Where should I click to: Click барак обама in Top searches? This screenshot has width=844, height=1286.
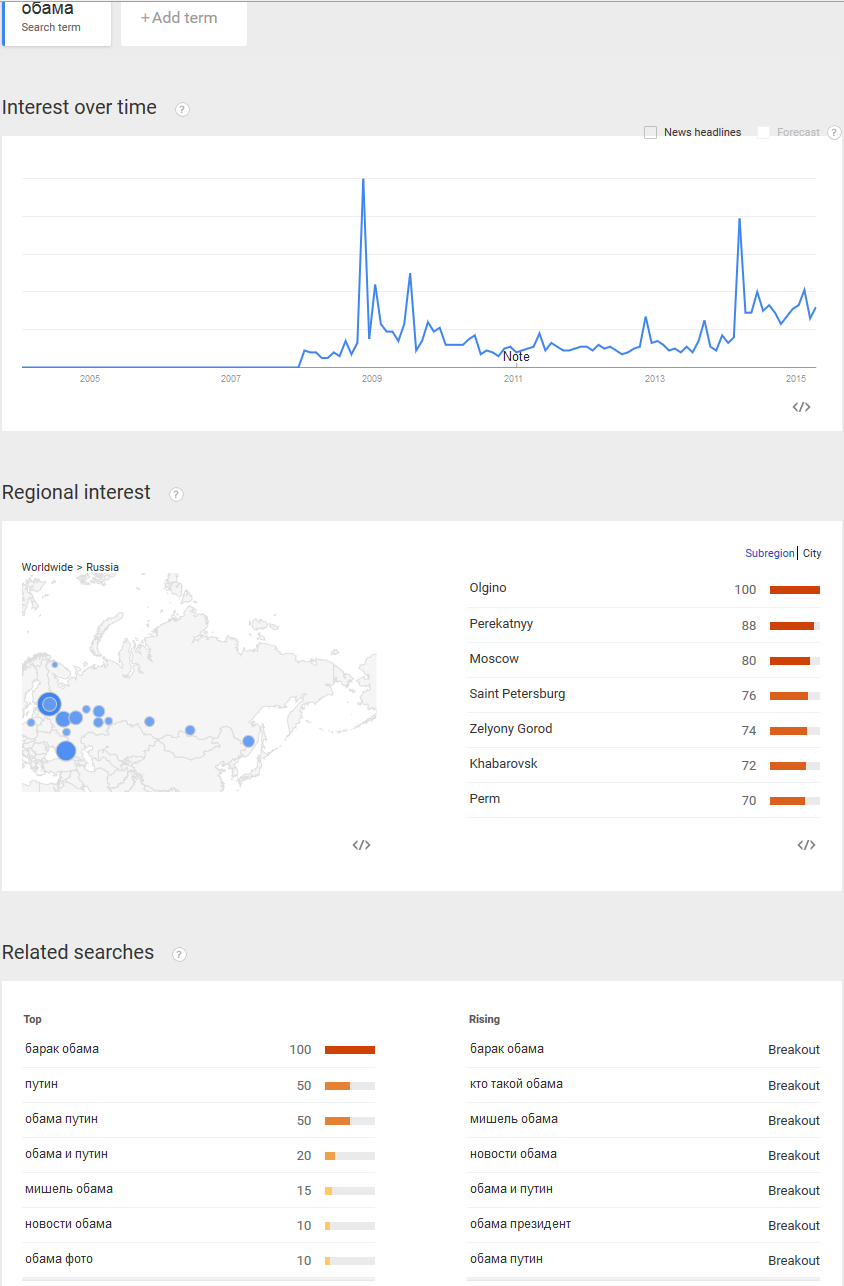coord(62,1049)
